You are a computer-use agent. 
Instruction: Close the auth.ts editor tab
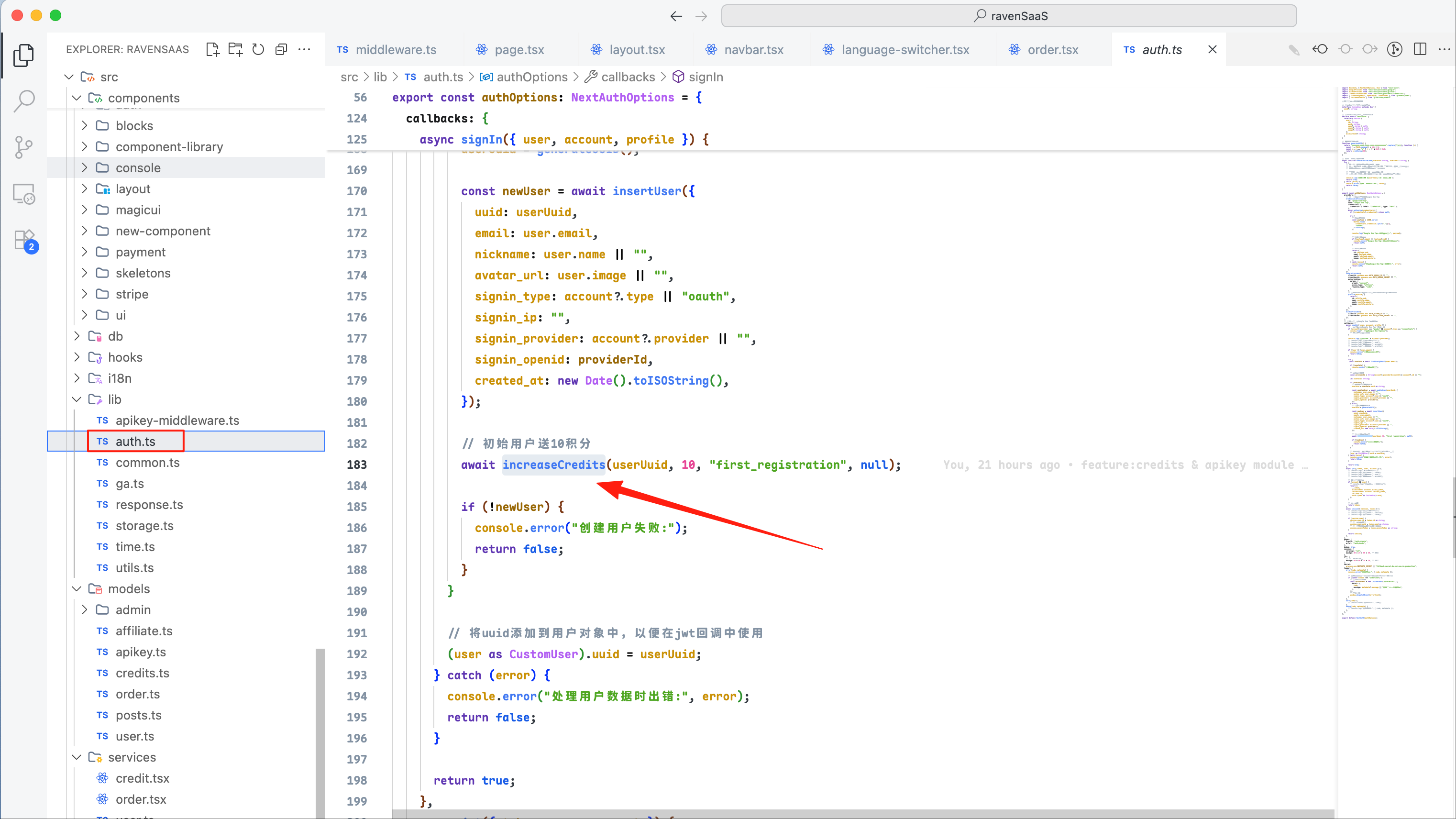coord(1213,50)
